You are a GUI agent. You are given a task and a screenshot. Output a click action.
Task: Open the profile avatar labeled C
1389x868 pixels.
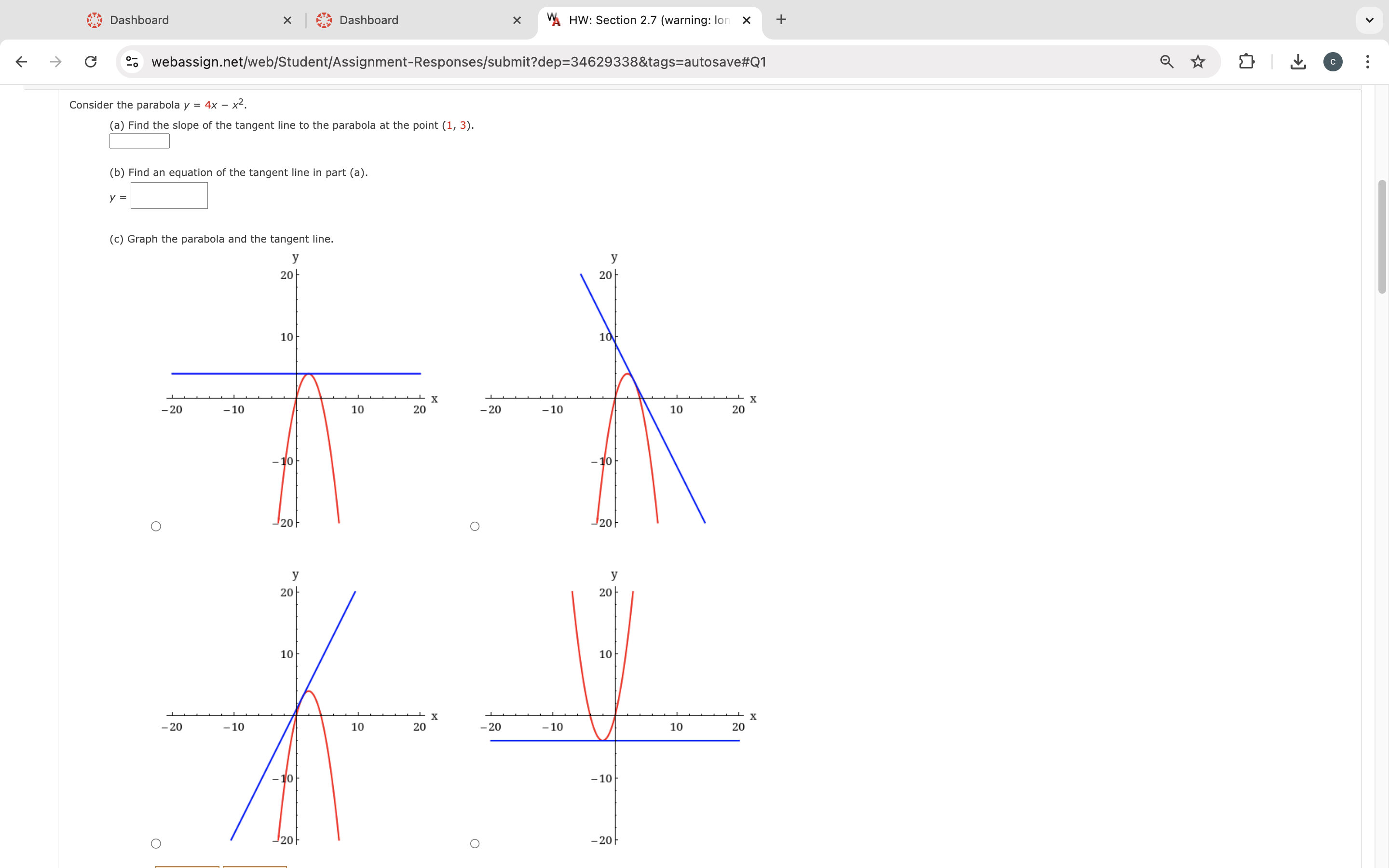tap(1333, 61)
